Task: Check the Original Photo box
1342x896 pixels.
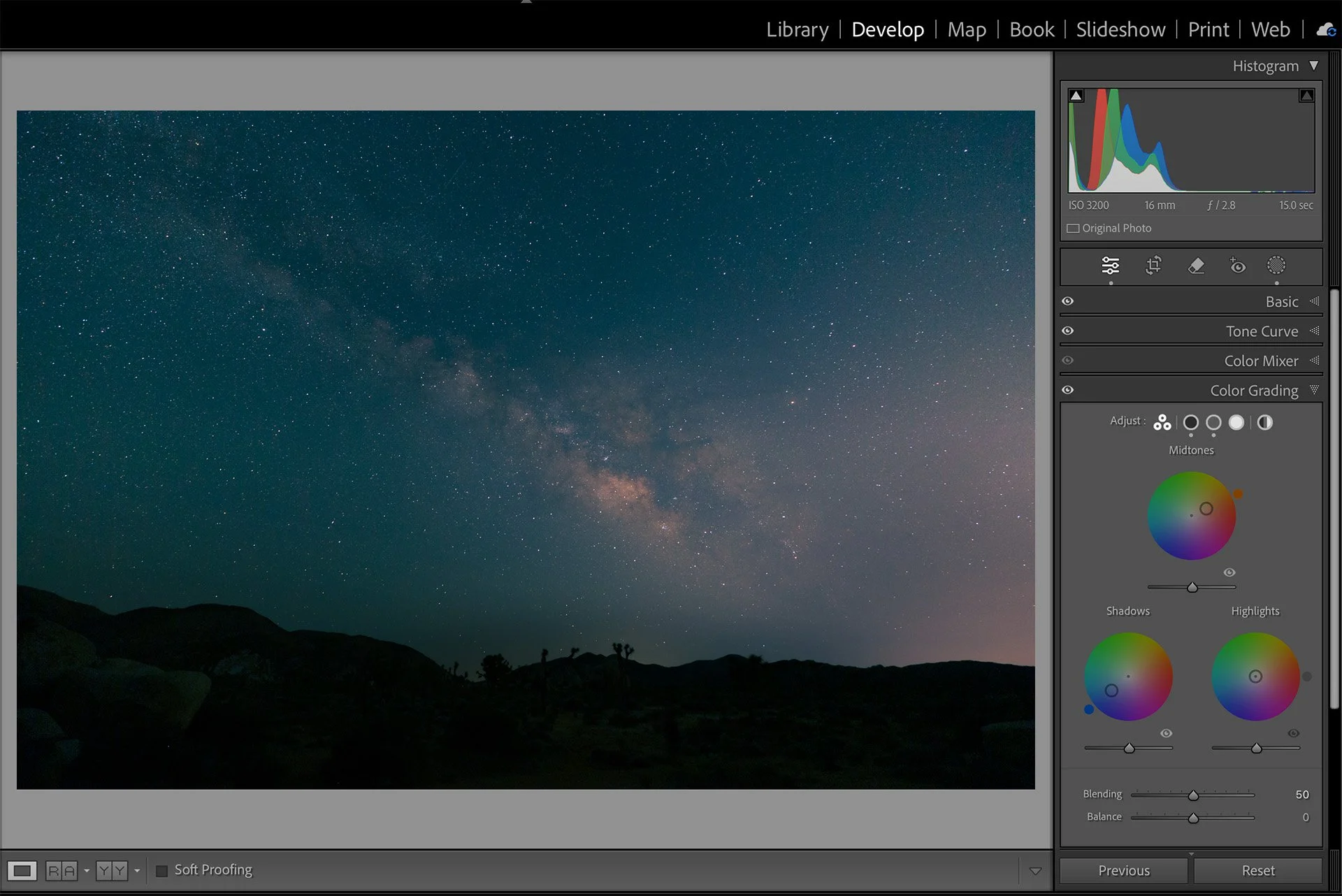Action: [1073, 229]
